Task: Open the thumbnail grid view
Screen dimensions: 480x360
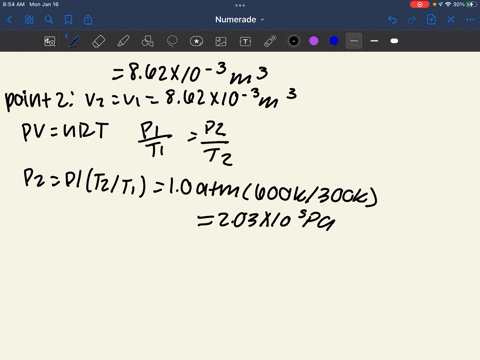Action: click(x=29, y=20)
